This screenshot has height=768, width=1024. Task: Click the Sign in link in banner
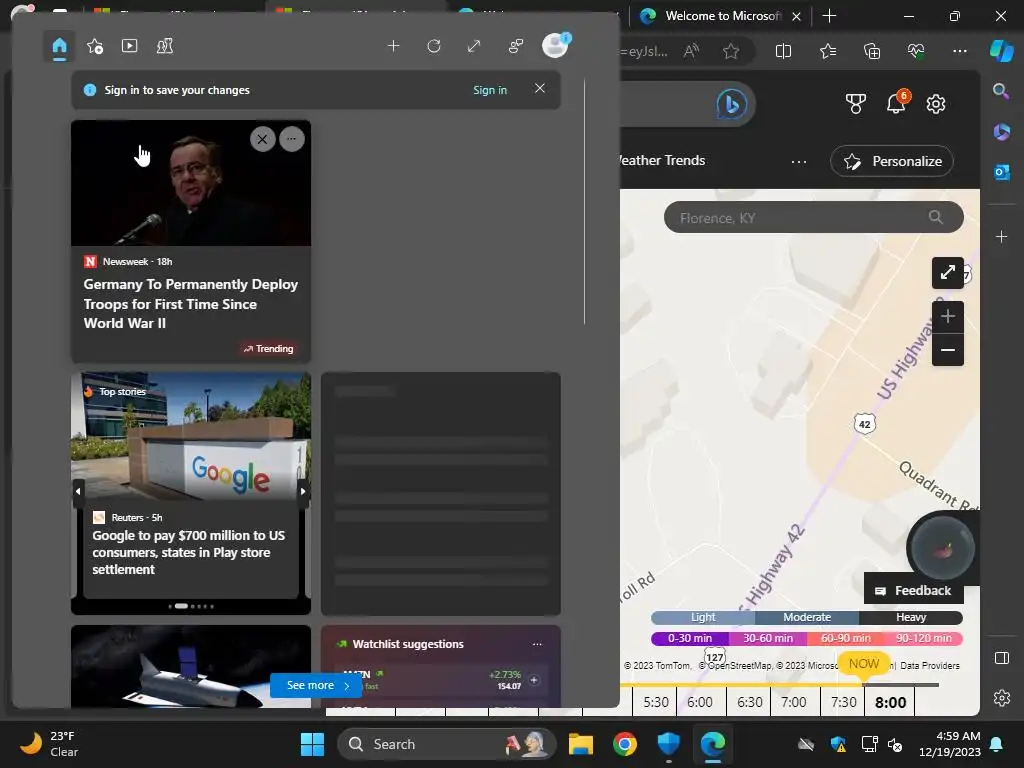pyautogui.click(x=490, y=90)
